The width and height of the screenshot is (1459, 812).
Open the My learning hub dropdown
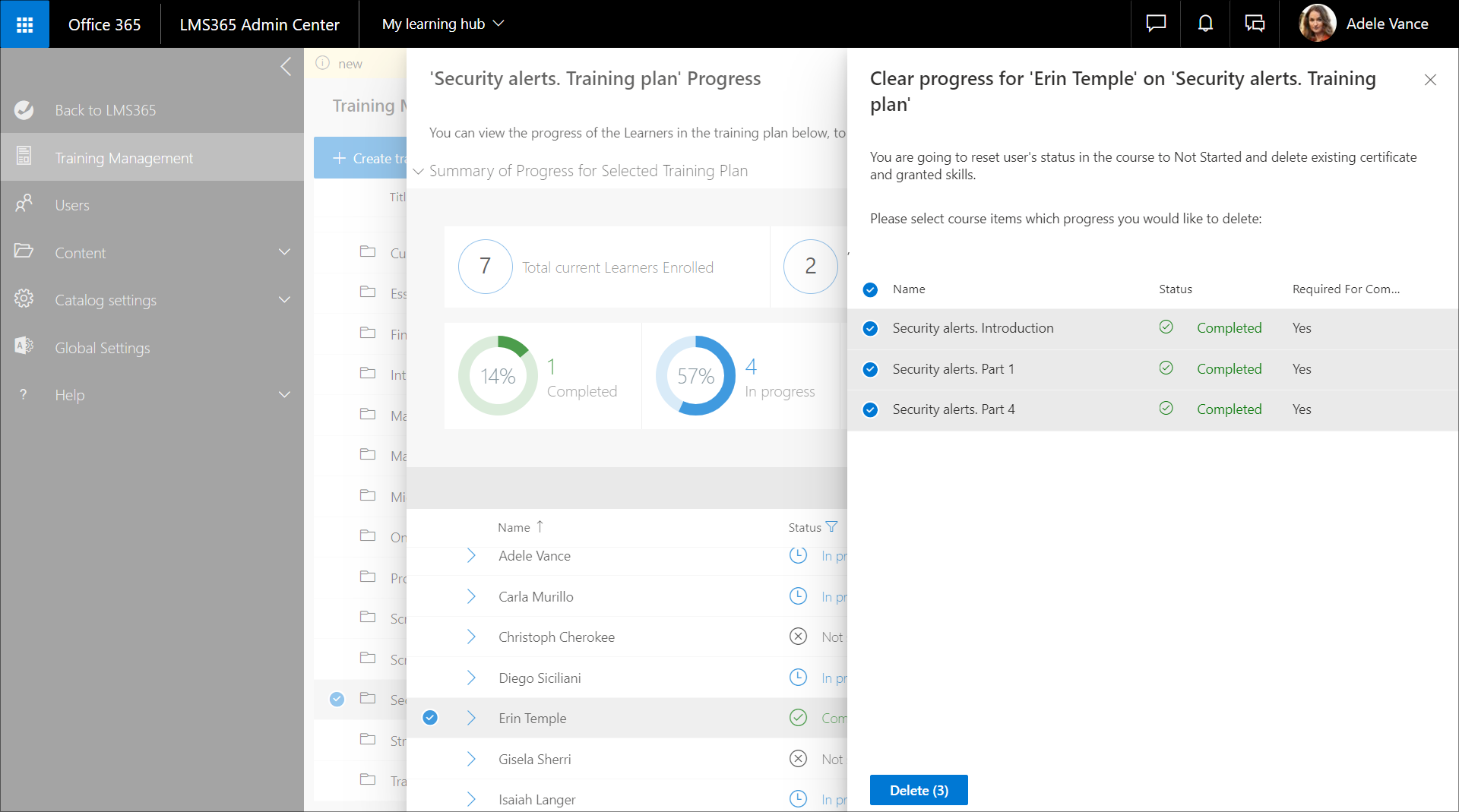click(x=443, y=24)
